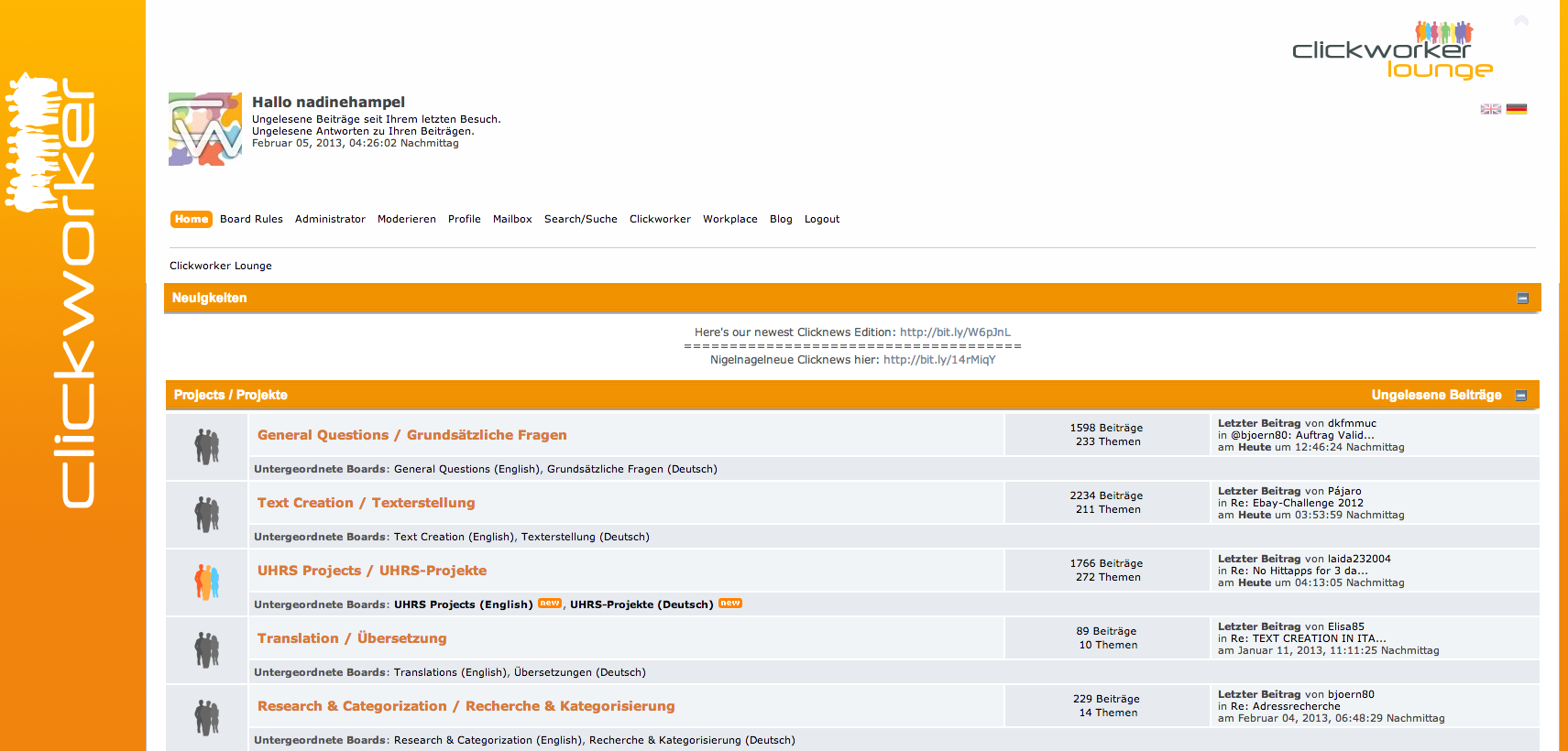Go to Workplace menu item
The image size is (1568, 751).
tap(730, 219)
